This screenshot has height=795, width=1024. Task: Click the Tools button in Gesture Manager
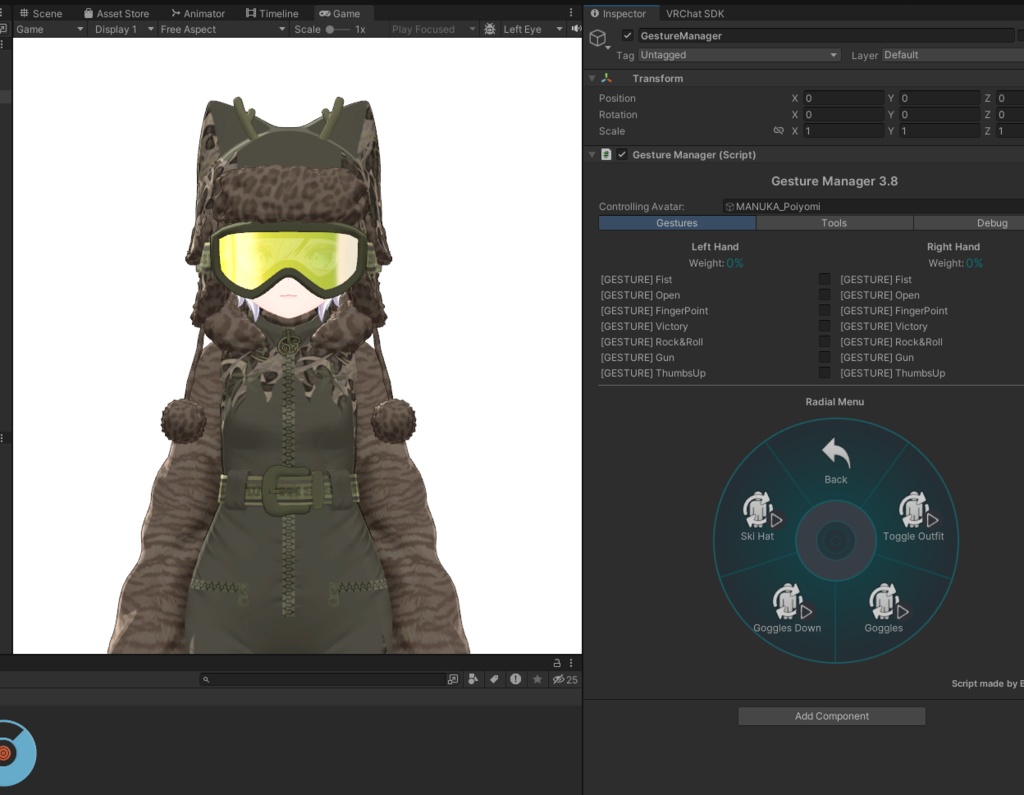834,223
